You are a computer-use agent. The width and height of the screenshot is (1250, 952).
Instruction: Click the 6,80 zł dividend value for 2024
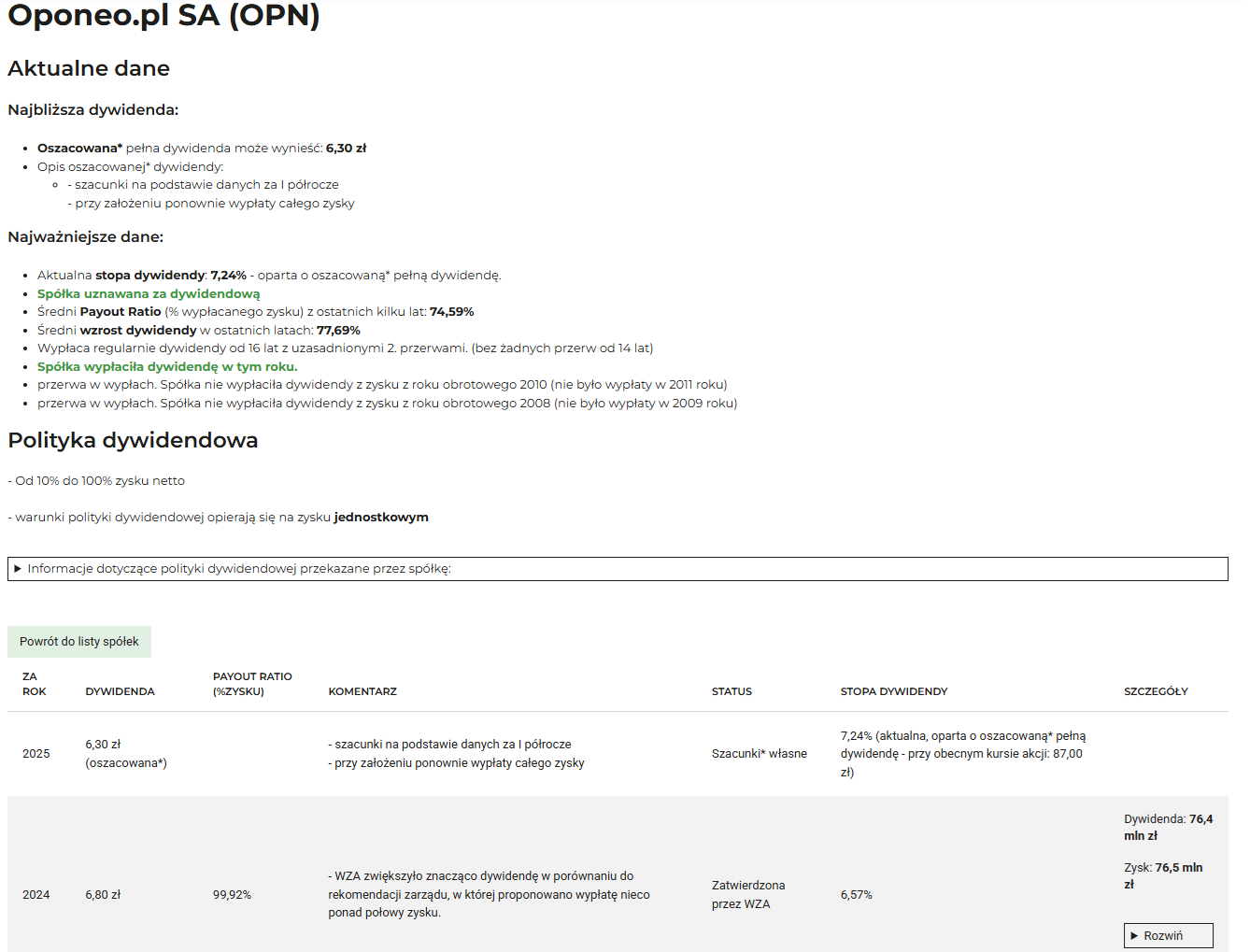point(103,894)
